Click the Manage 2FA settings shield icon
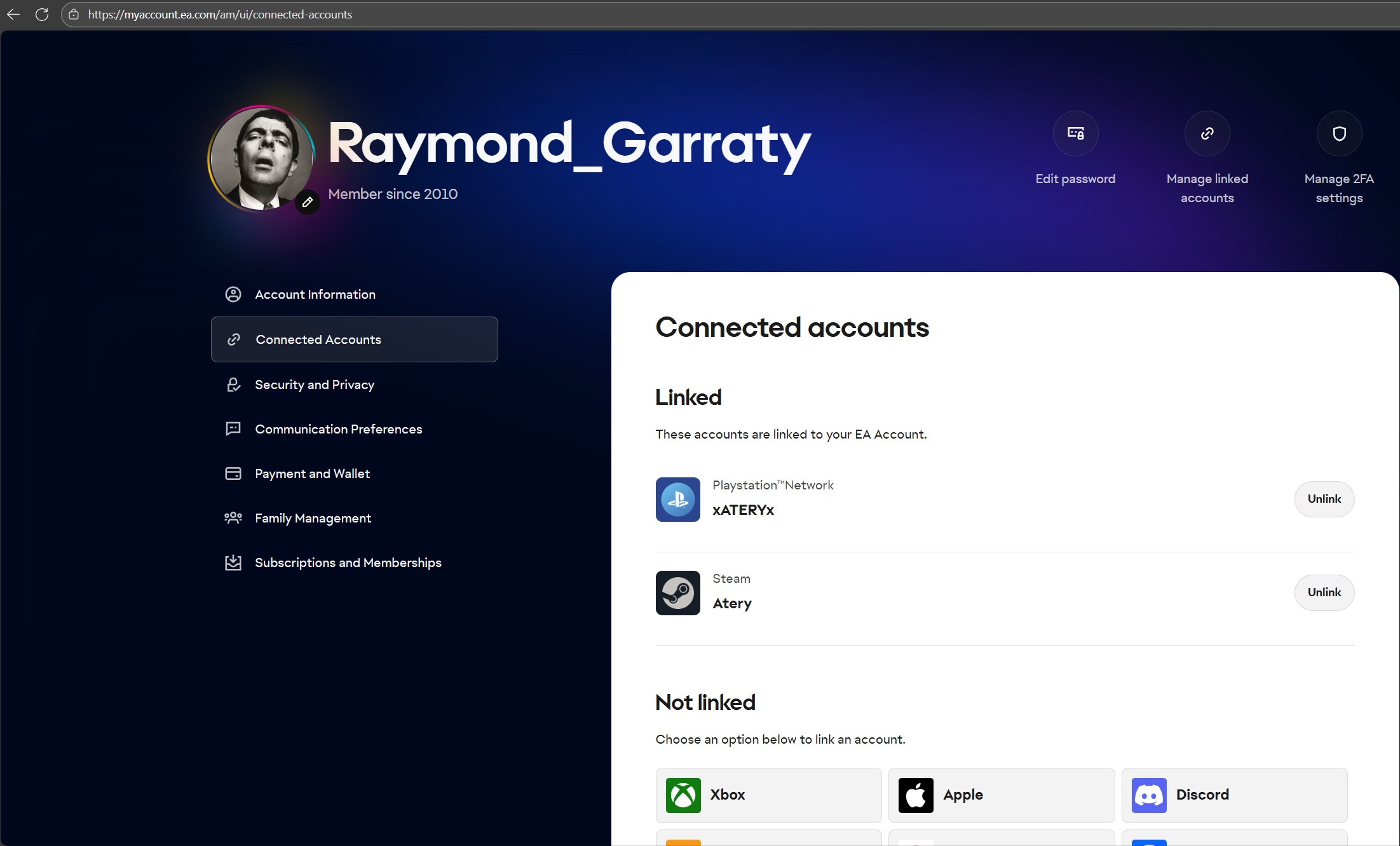The height and width of the screenshot is (846, 1400). [x=1339, y=133]
